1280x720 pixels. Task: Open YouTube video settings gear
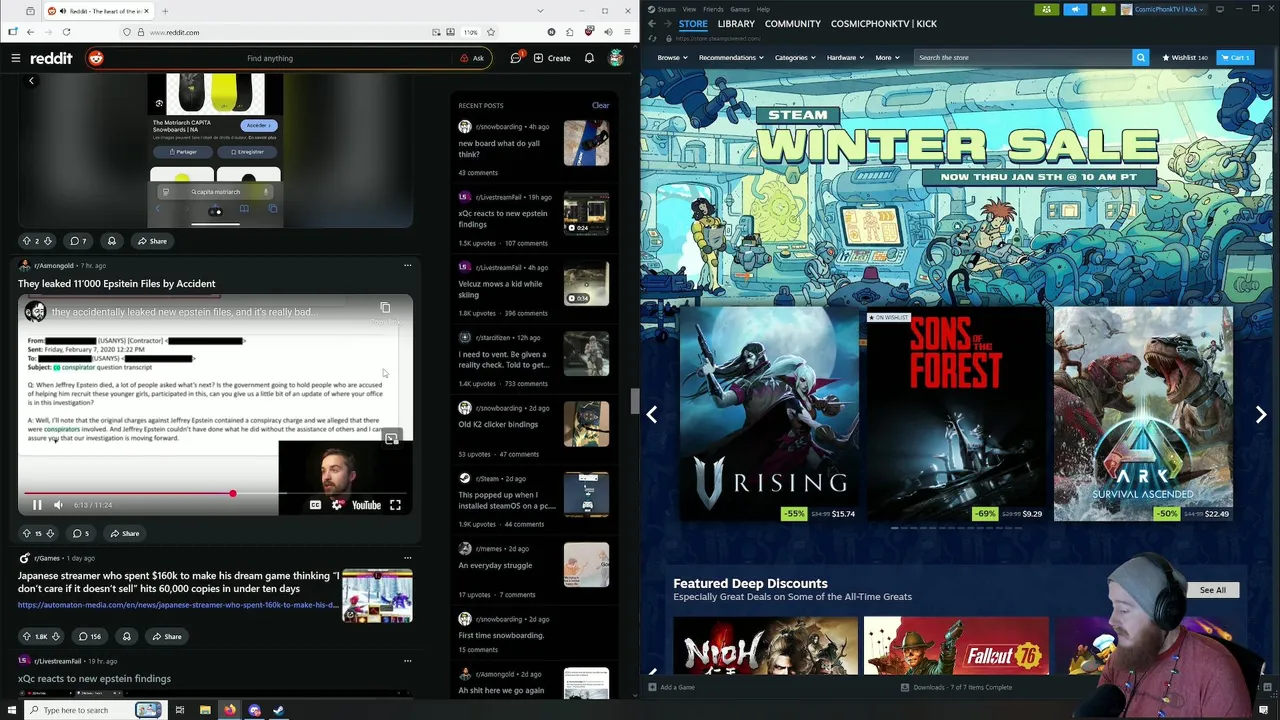(x=337, y=505)
